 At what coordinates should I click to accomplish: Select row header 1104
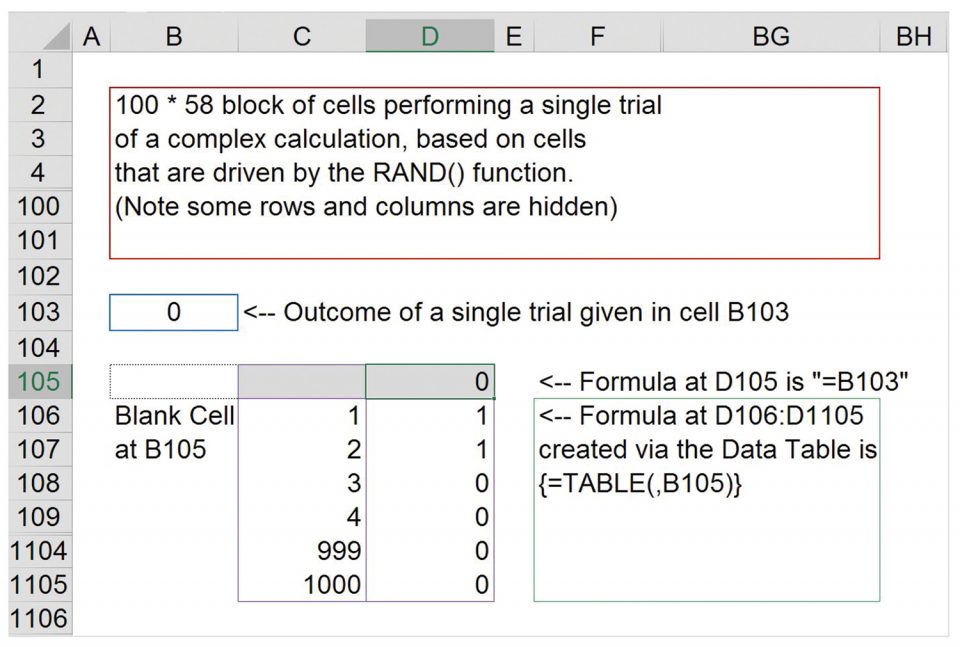[38, 551]
